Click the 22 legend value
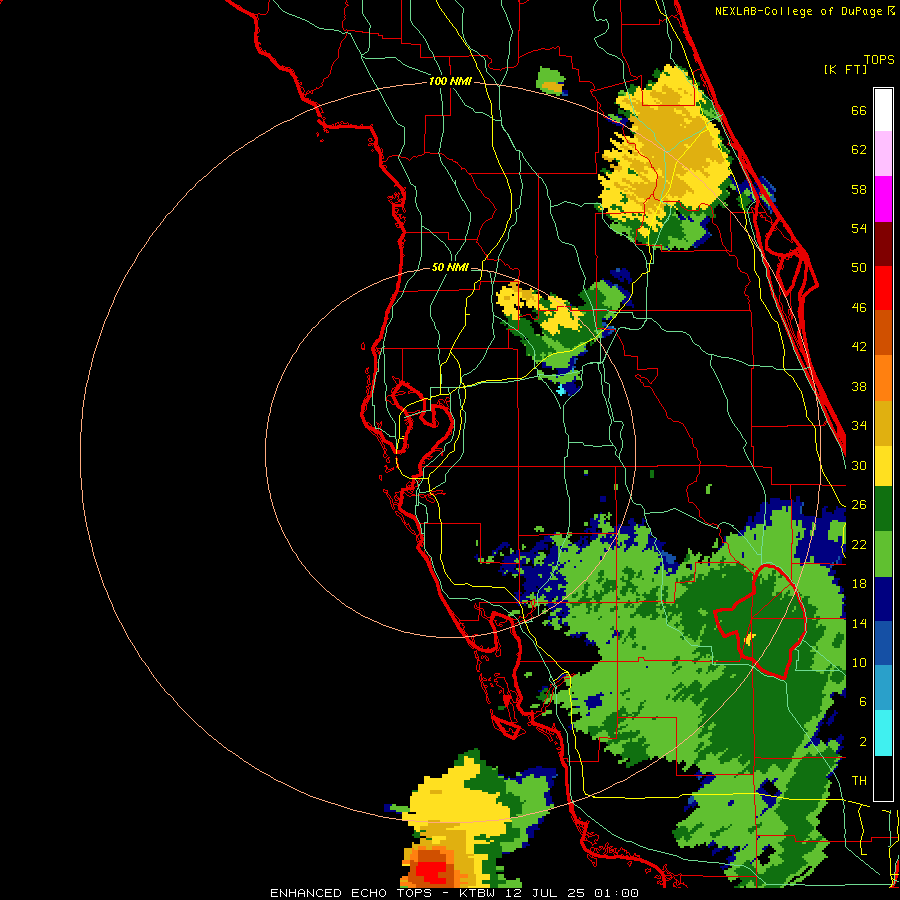Screen dimensions: 900x900 click(859, 544)
